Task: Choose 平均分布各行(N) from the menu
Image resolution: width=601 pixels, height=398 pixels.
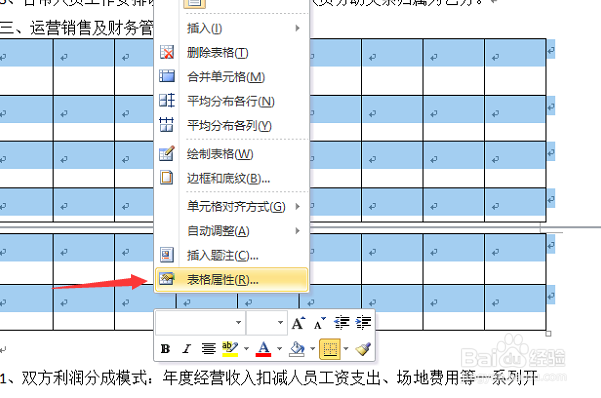Action: 231,101
